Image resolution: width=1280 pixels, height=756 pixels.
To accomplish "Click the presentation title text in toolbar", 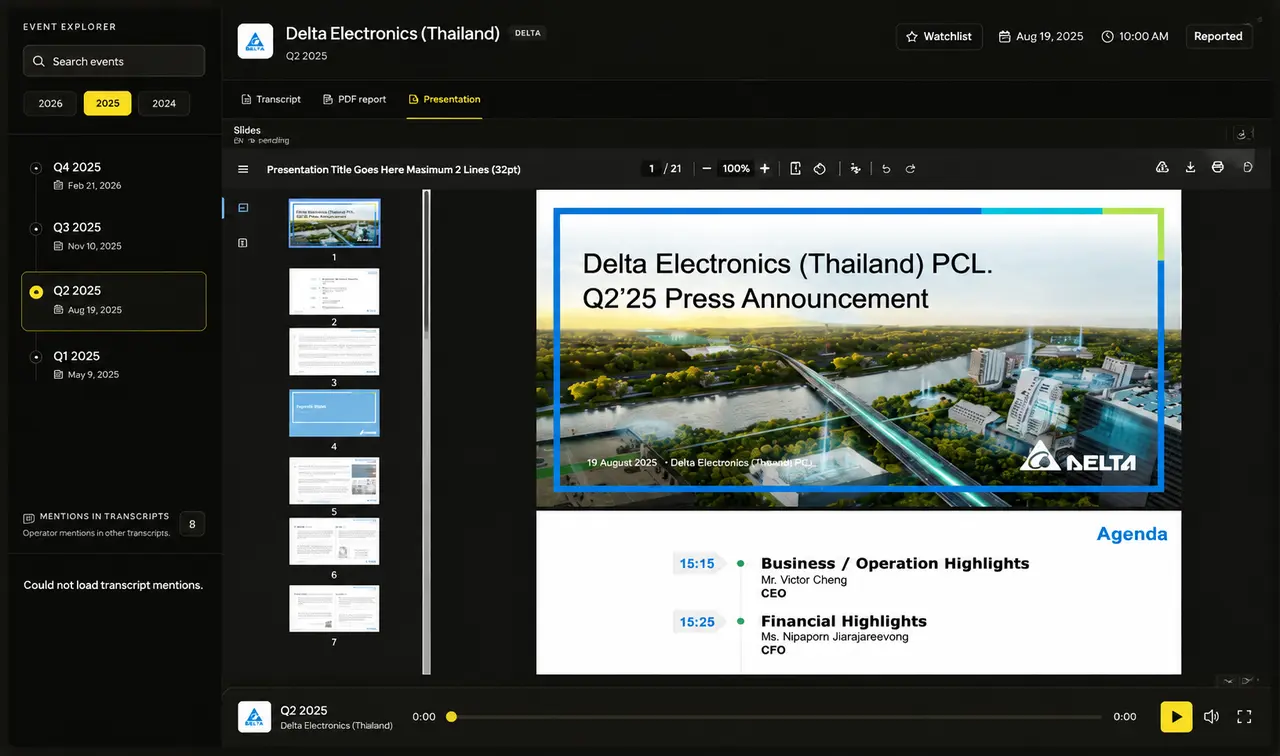I will point(393,169).
